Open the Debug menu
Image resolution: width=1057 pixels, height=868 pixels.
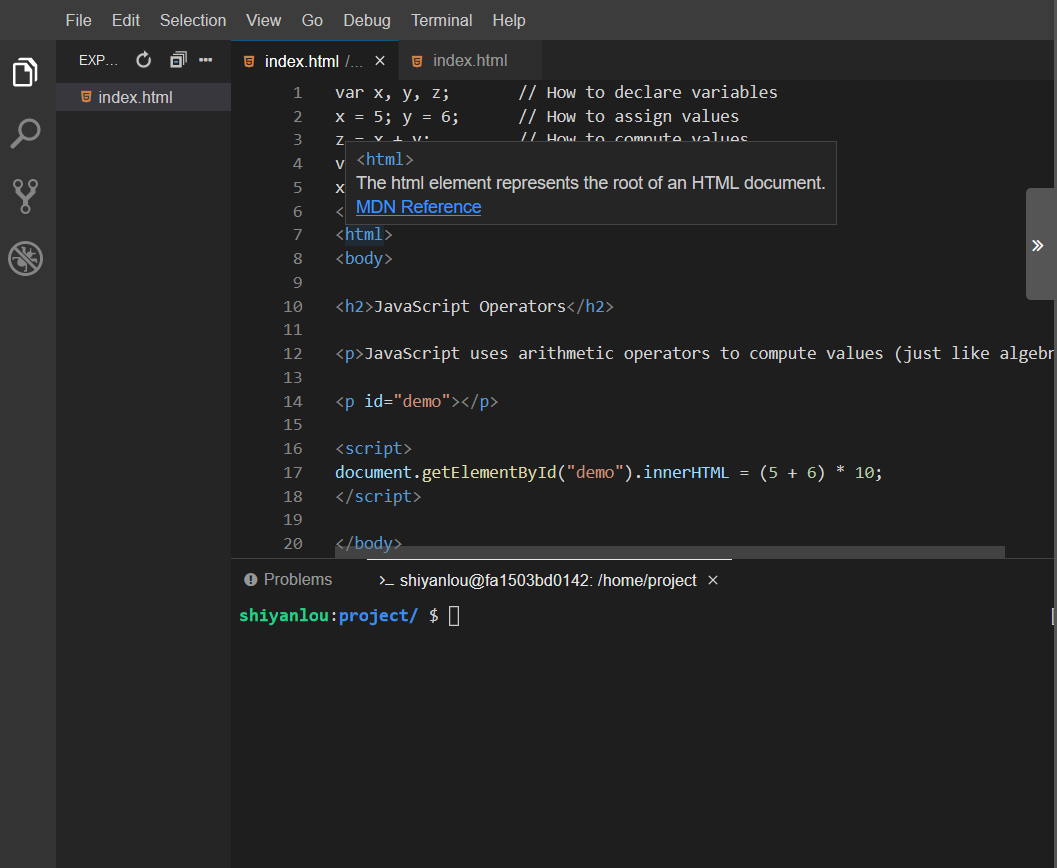(367, 20)
